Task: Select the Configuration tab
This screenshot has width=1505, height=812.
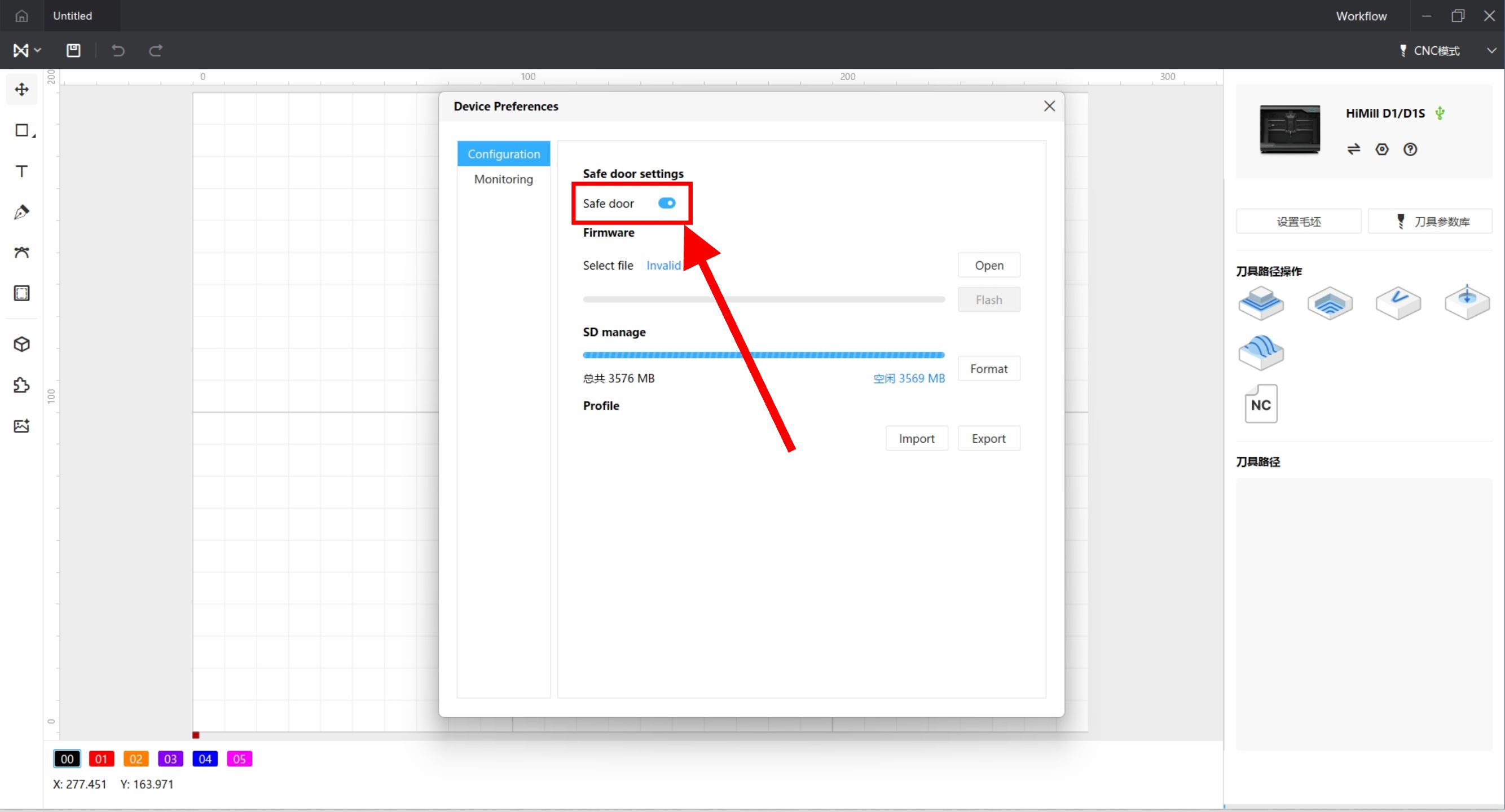Action: [503, 153]
